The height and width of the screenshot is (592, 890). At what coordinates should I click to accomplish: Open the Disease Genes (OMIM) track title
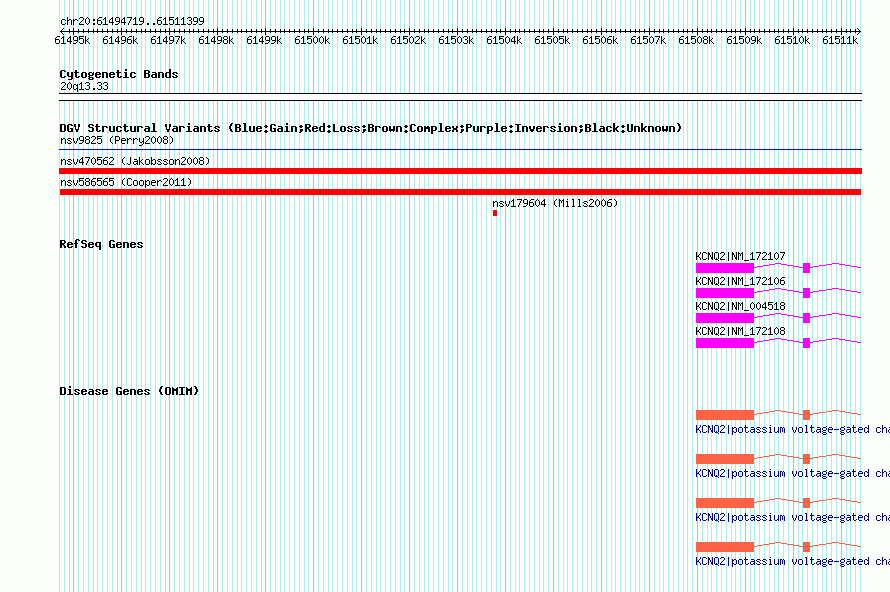point(129,391)
